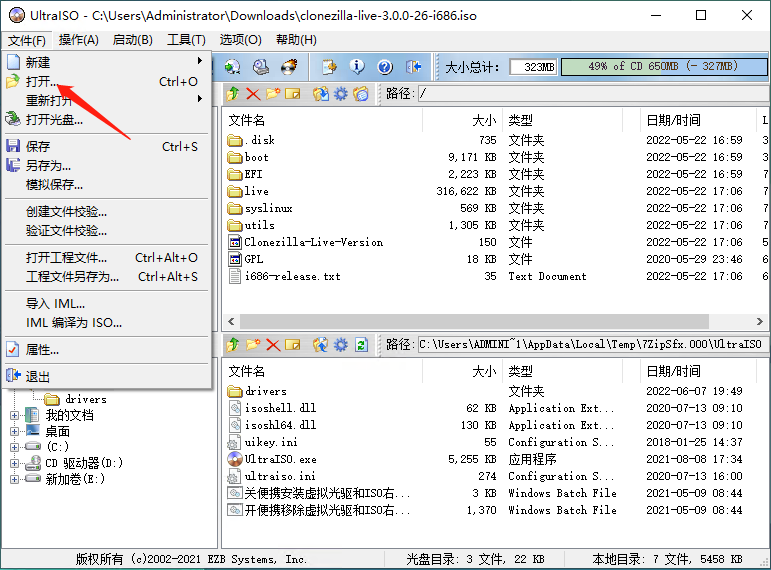Click the 323MB total size field
The width and height of the screenshot is (771, 570).
[x=533, y=66]
